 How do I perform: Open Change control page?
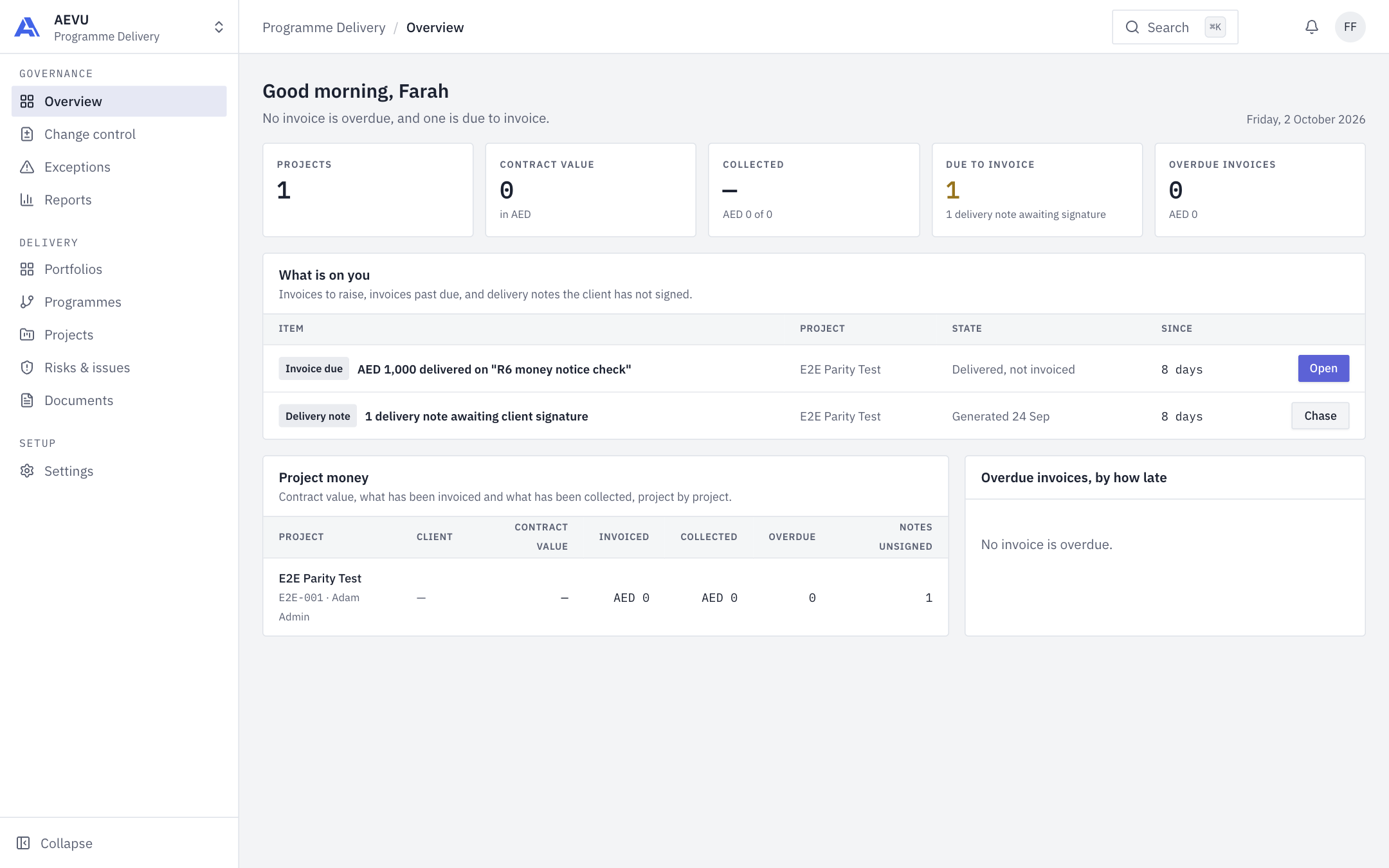click(x=119, y=134)
